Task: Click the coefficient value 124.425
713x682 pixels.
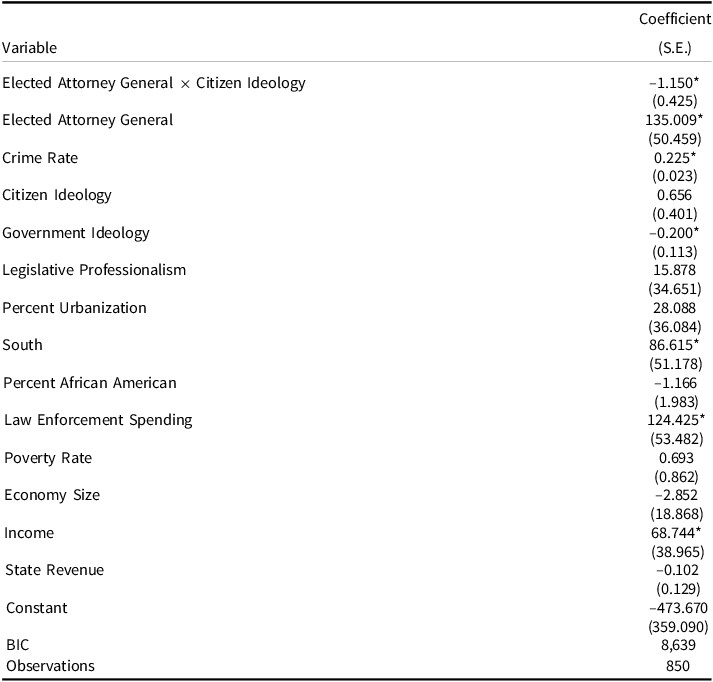Action: (x=674, y=420)
